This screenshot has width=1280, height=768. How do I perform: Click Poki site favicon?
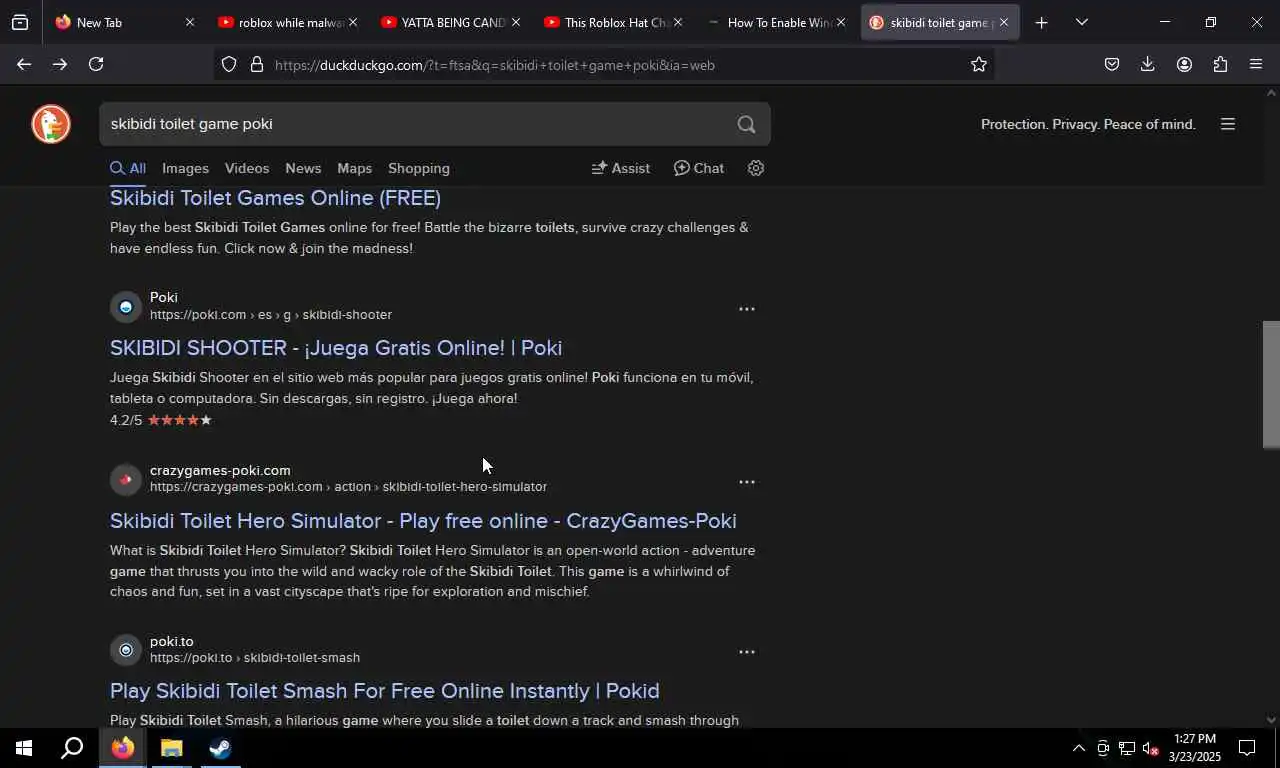click(126, 307)
